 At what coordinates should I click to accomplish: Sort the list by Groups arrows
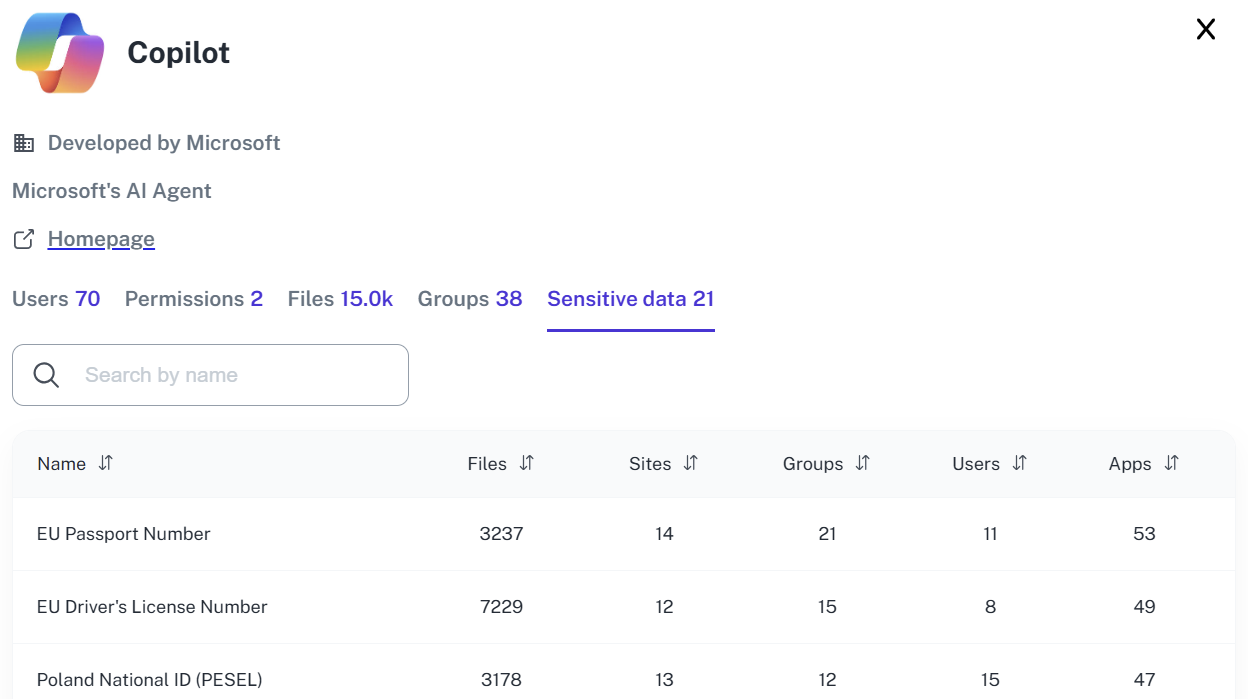(862, 463)
